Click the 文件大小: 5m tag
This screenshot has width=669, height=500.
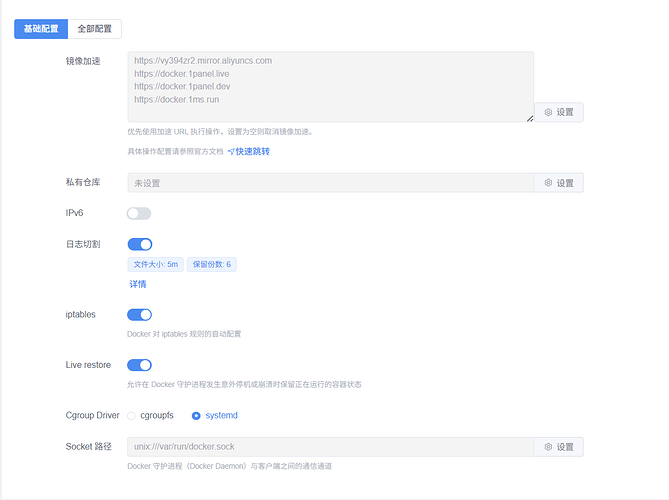tap(155, 265)
